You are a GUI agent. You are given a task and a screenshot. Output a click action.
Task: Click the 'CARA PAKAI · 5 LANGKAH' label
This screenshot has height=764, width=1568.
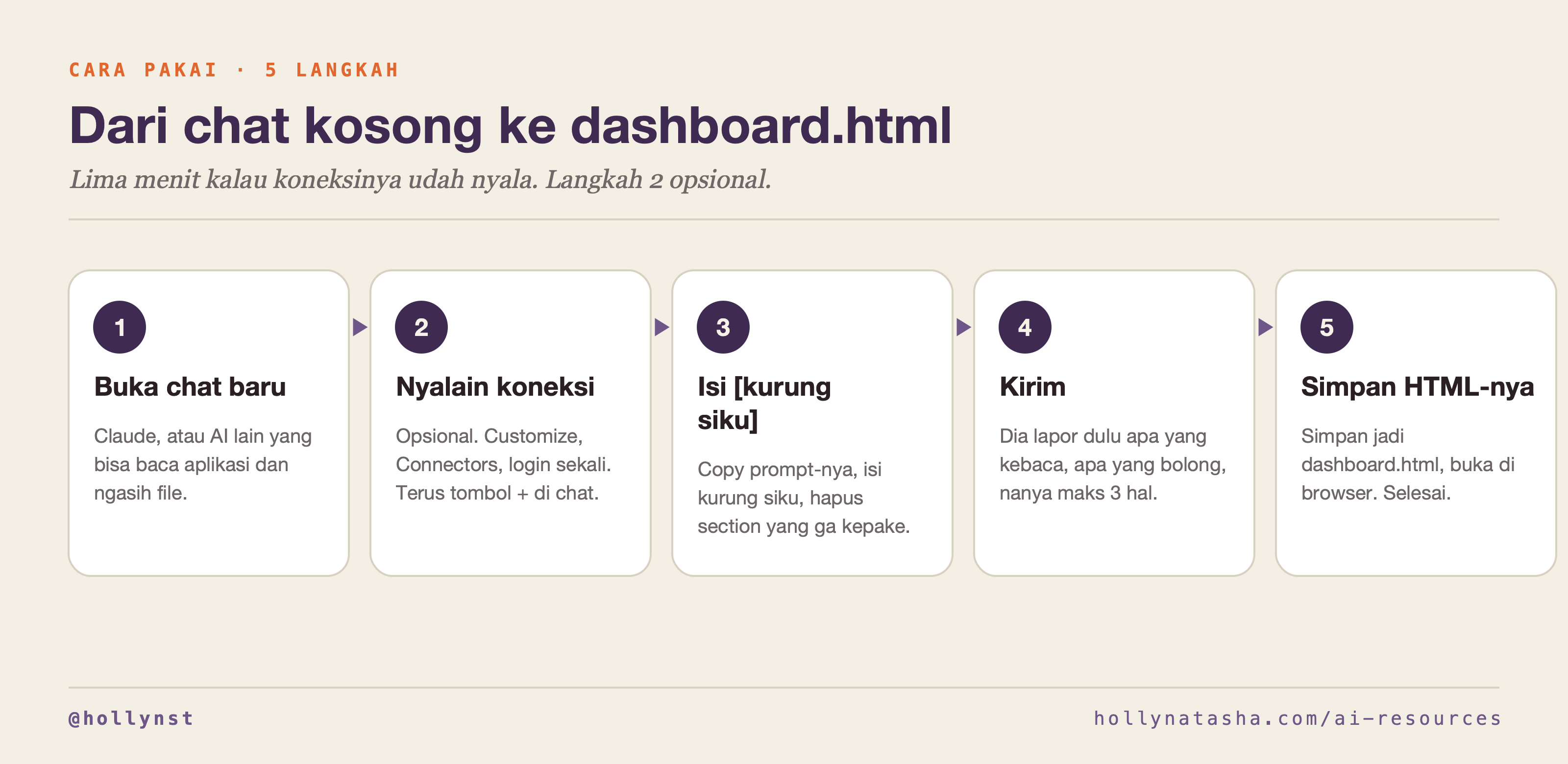click(234, 70)
